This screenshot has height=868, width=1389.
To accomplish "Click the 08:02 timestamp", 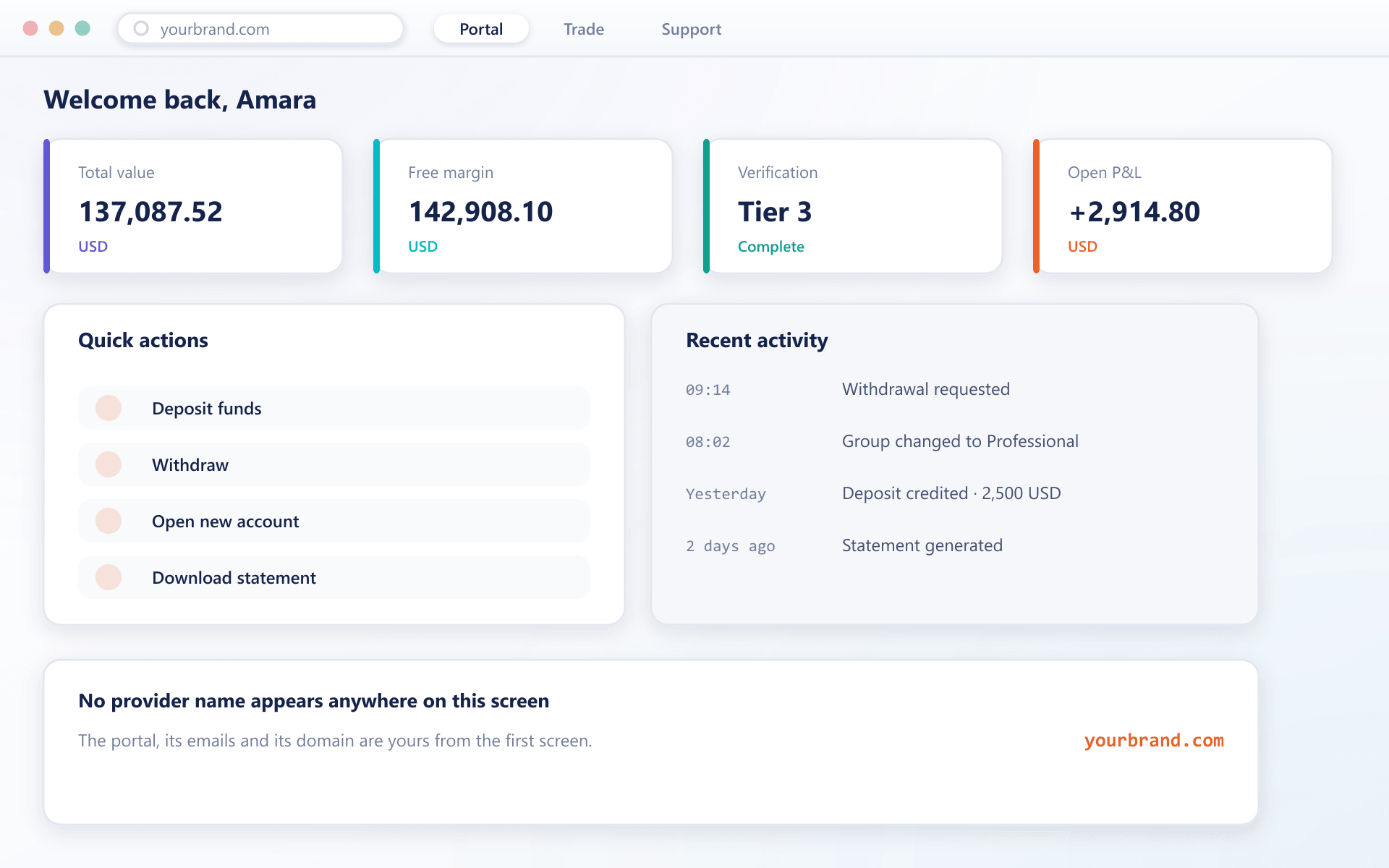I will click(708, 442).
